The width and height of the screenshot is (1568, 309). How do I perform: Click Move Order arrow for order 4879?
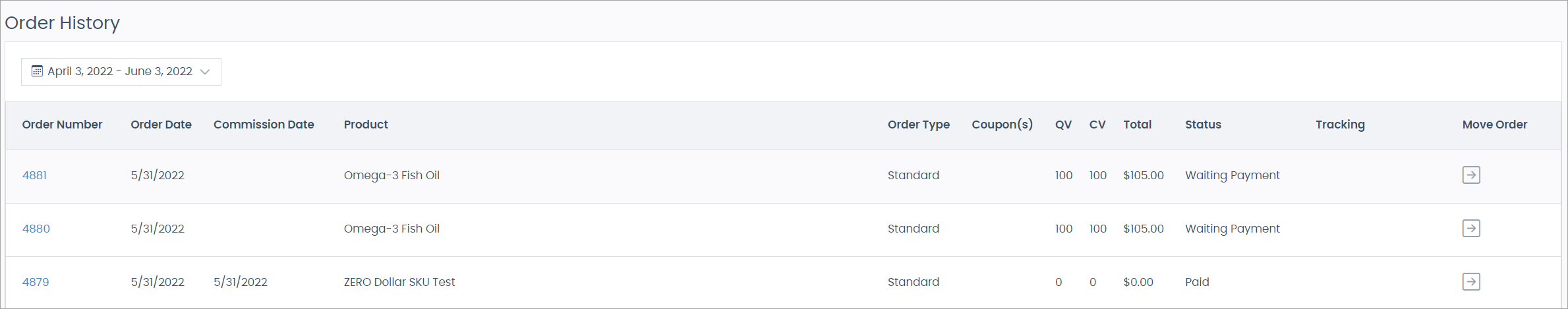pos(1471,282)
